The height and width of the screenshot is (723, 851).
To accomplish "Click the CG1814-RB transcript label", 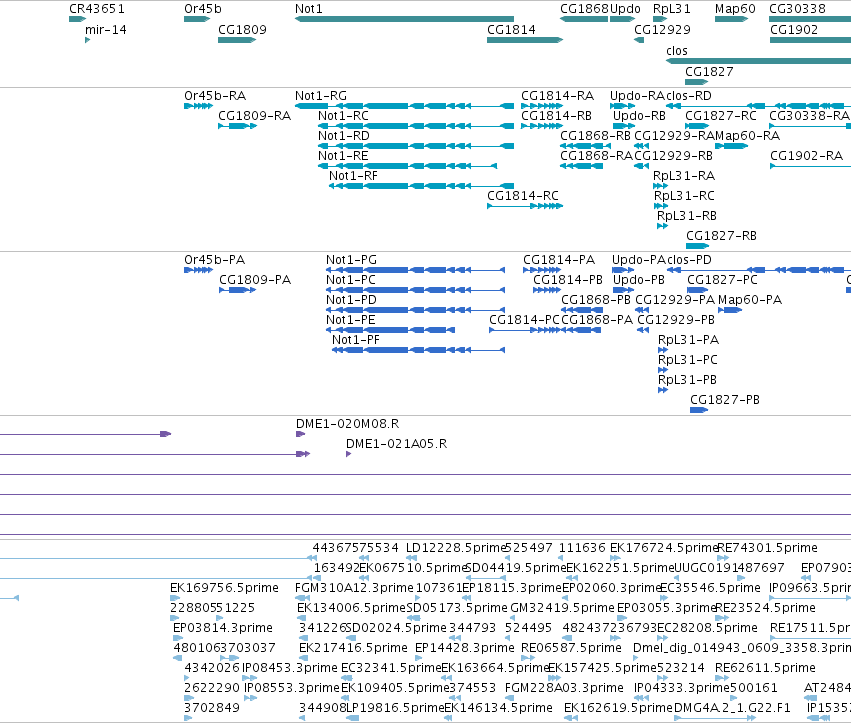I will click(x=556, y=116).
